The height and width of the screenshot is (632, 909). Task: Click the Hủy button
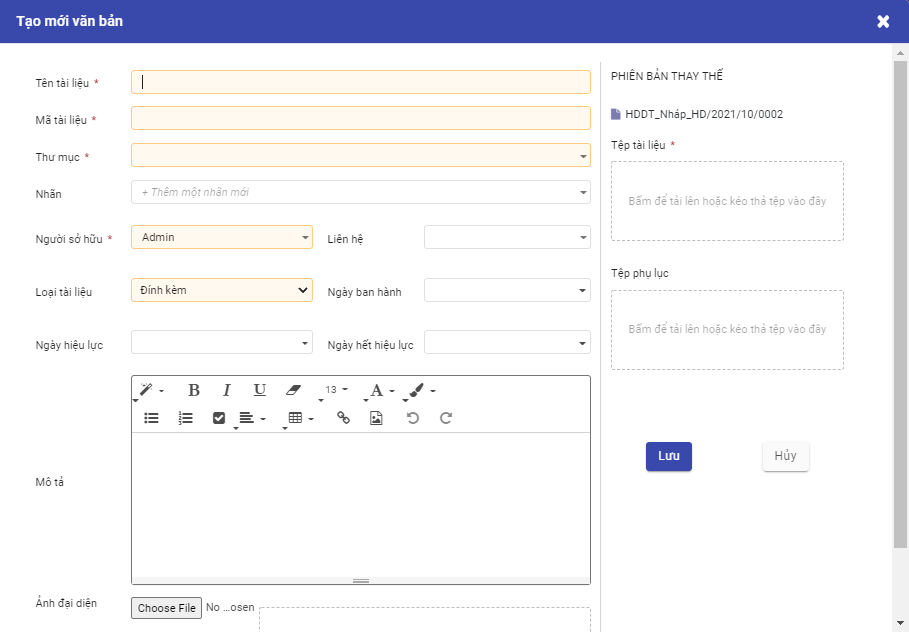[x=785, y=456]
